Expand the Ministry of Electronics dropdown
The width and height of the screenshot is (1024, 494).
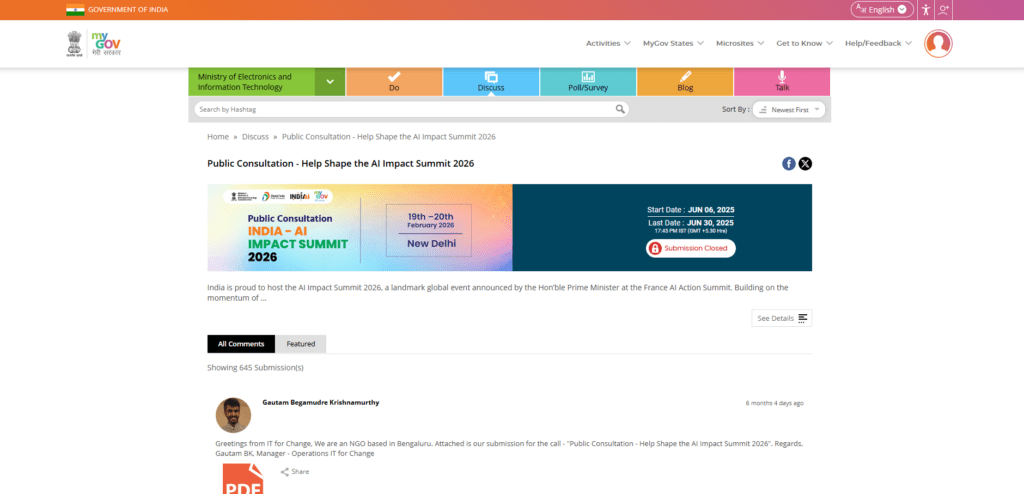330,82
